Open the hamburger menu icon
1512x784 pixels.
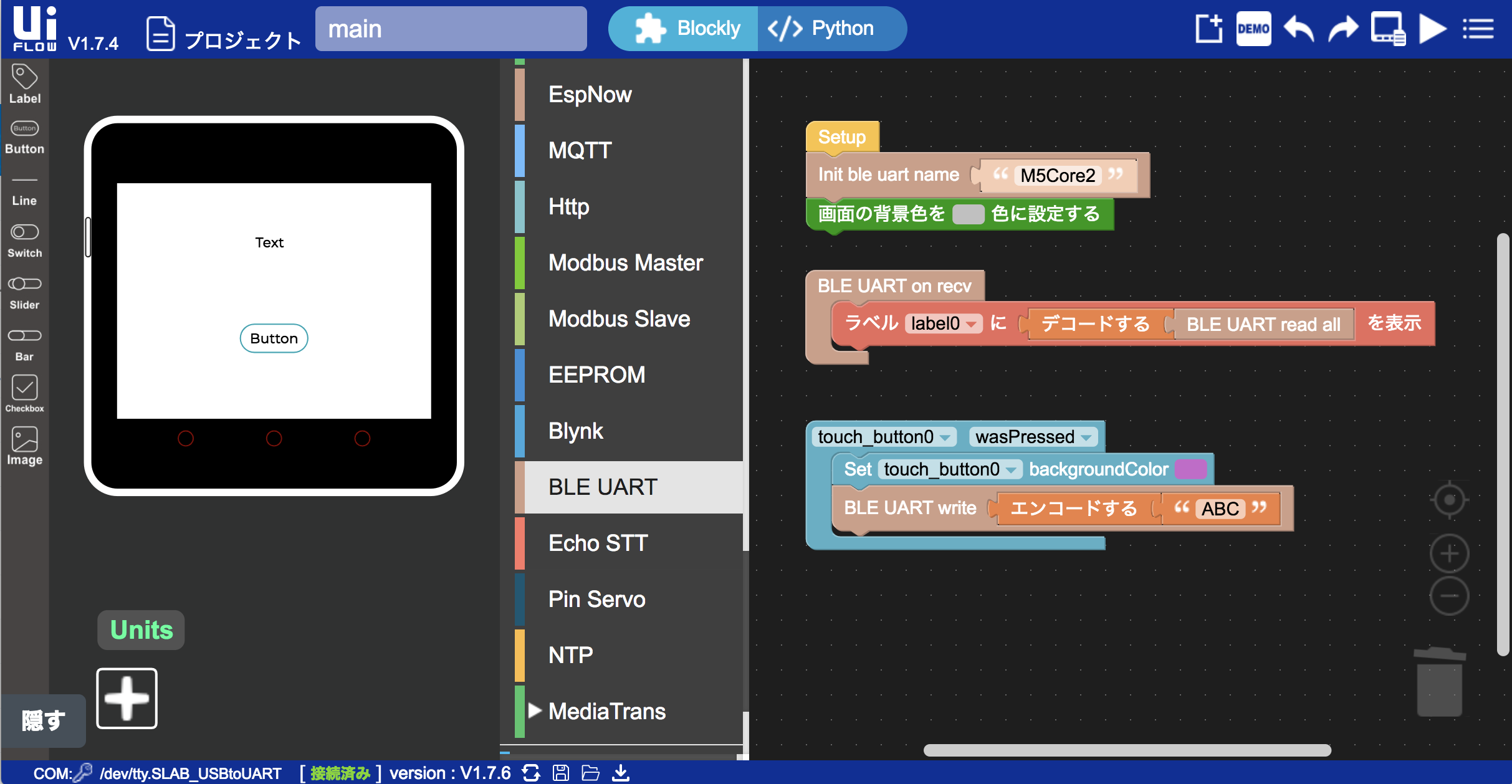1478,29
